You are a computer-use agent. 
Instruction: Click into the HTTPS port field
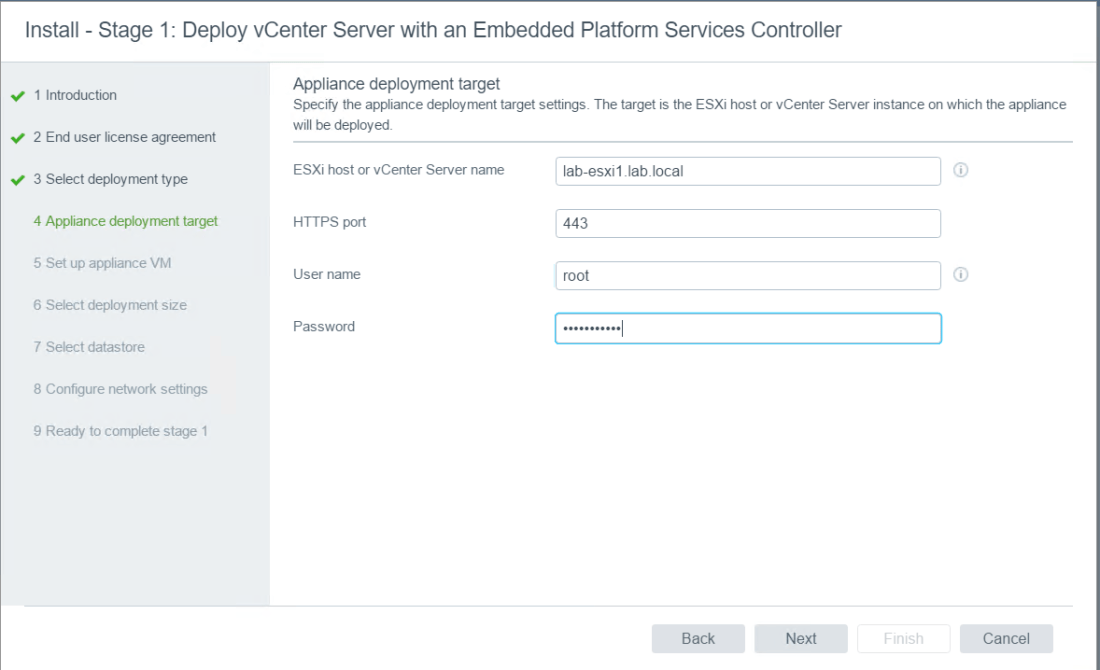pos(747,223)
